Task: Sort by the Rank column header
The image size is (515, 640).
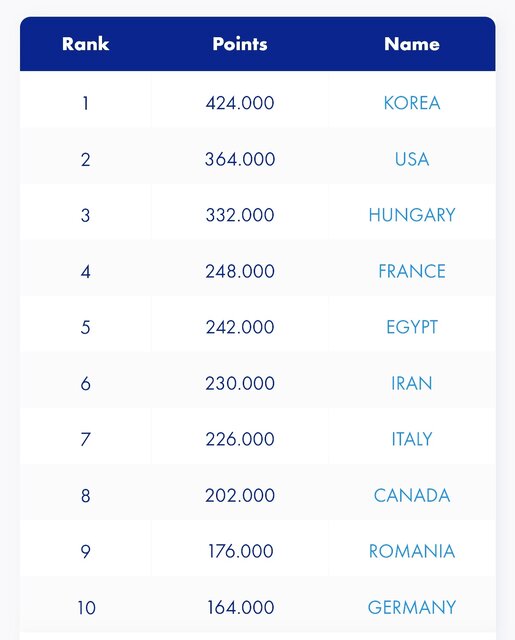Action: tap(85, 44)
